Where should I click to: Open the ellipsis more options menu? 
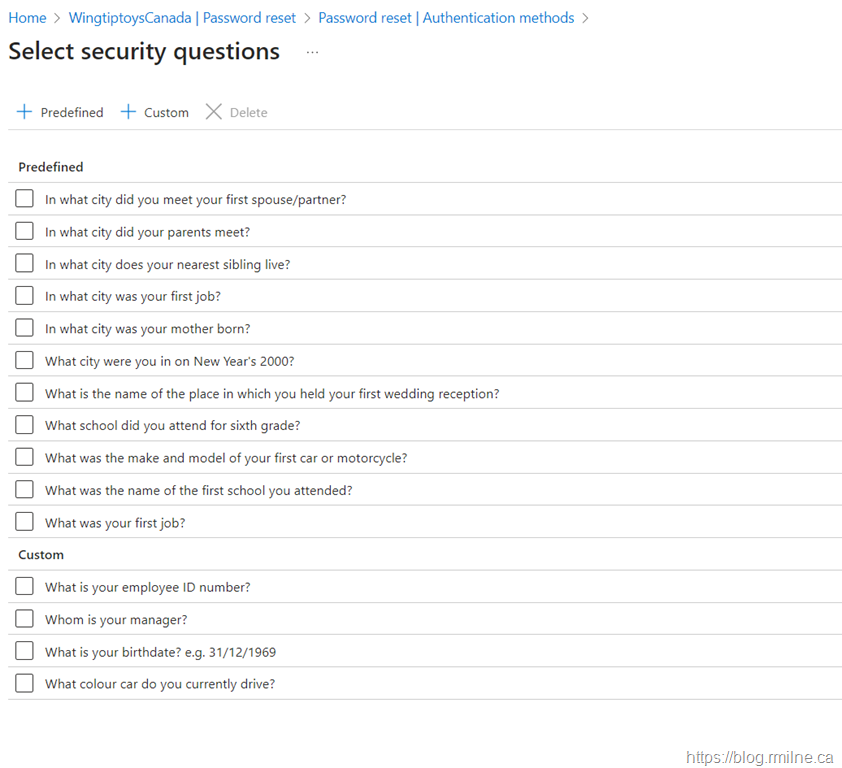click(312, 52)
